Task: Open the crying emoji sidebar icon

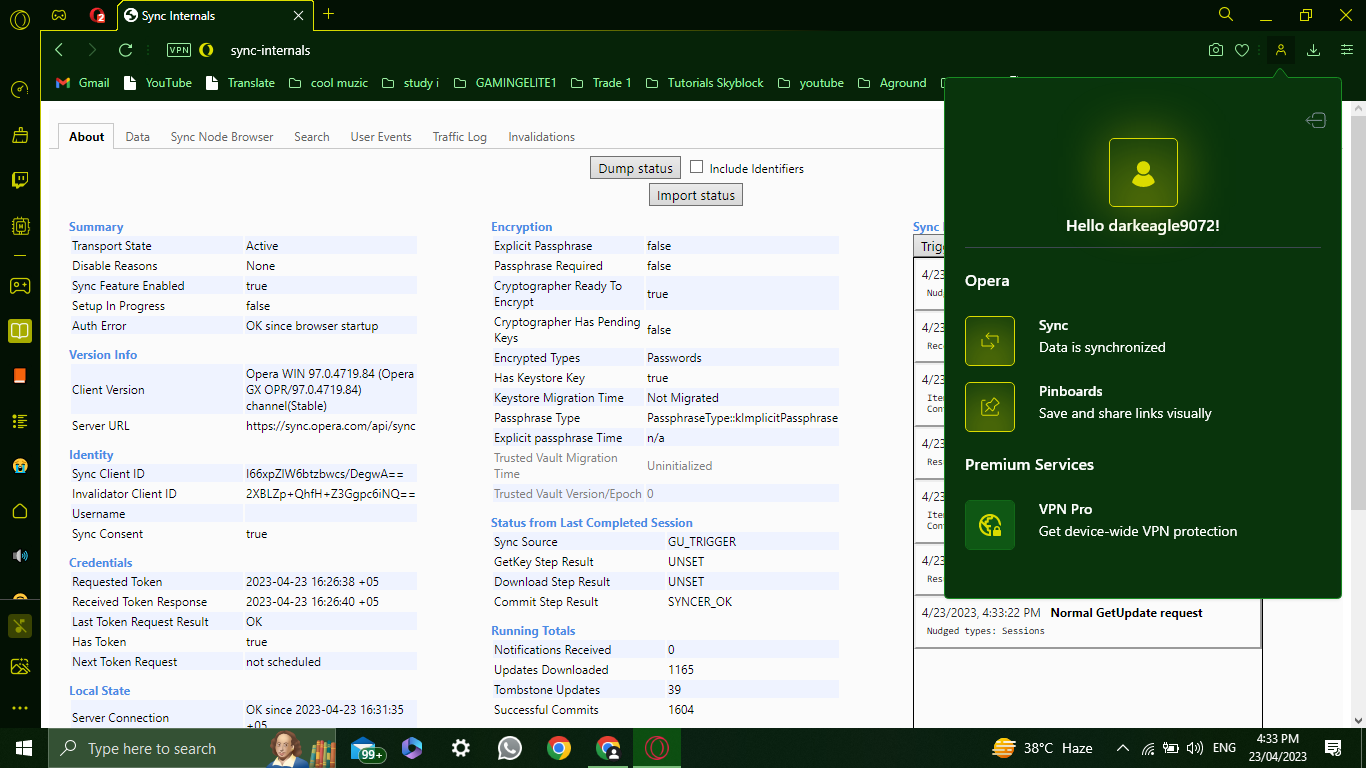Action: (x=20, y=466)
